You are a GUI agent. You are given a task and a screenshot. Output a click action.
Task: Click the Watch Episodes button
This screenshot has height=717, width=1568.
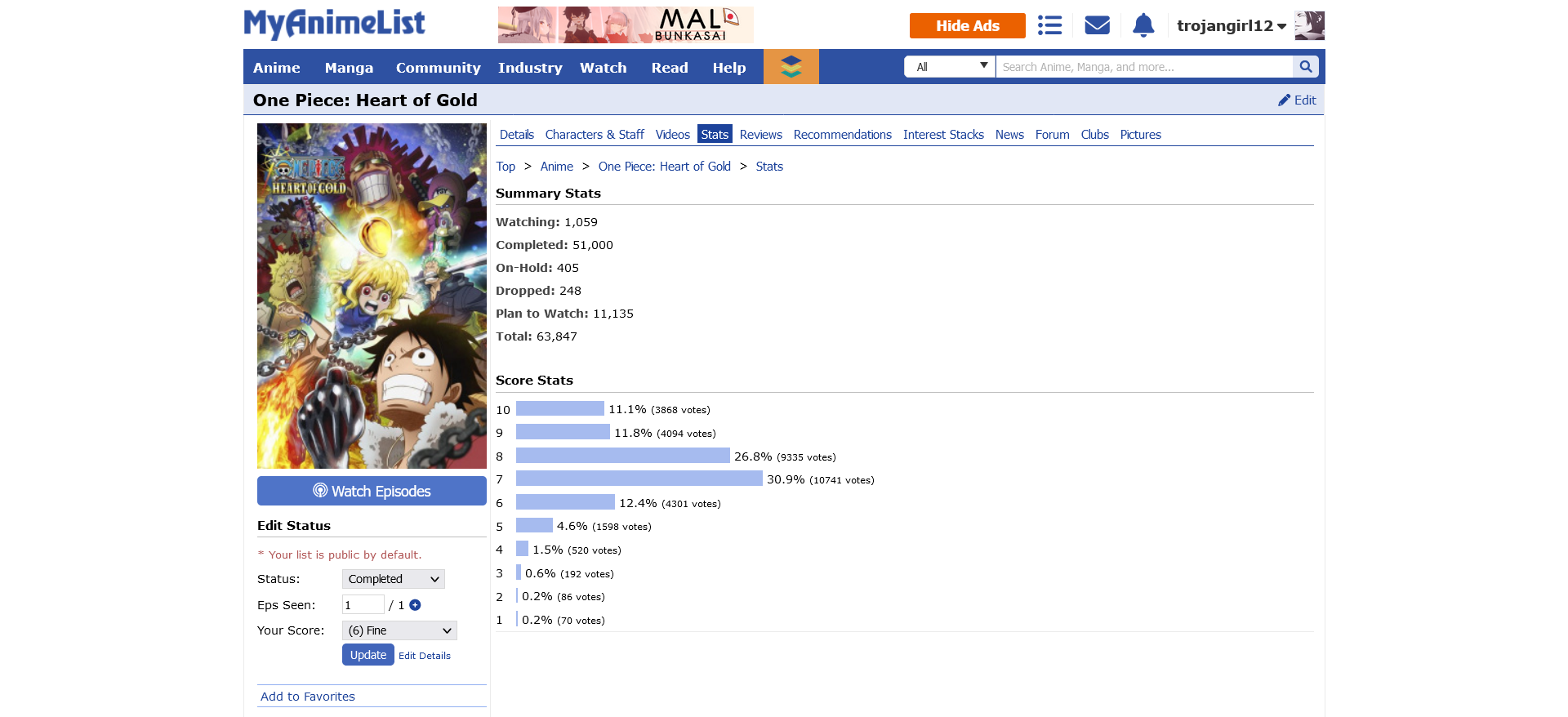372,491
